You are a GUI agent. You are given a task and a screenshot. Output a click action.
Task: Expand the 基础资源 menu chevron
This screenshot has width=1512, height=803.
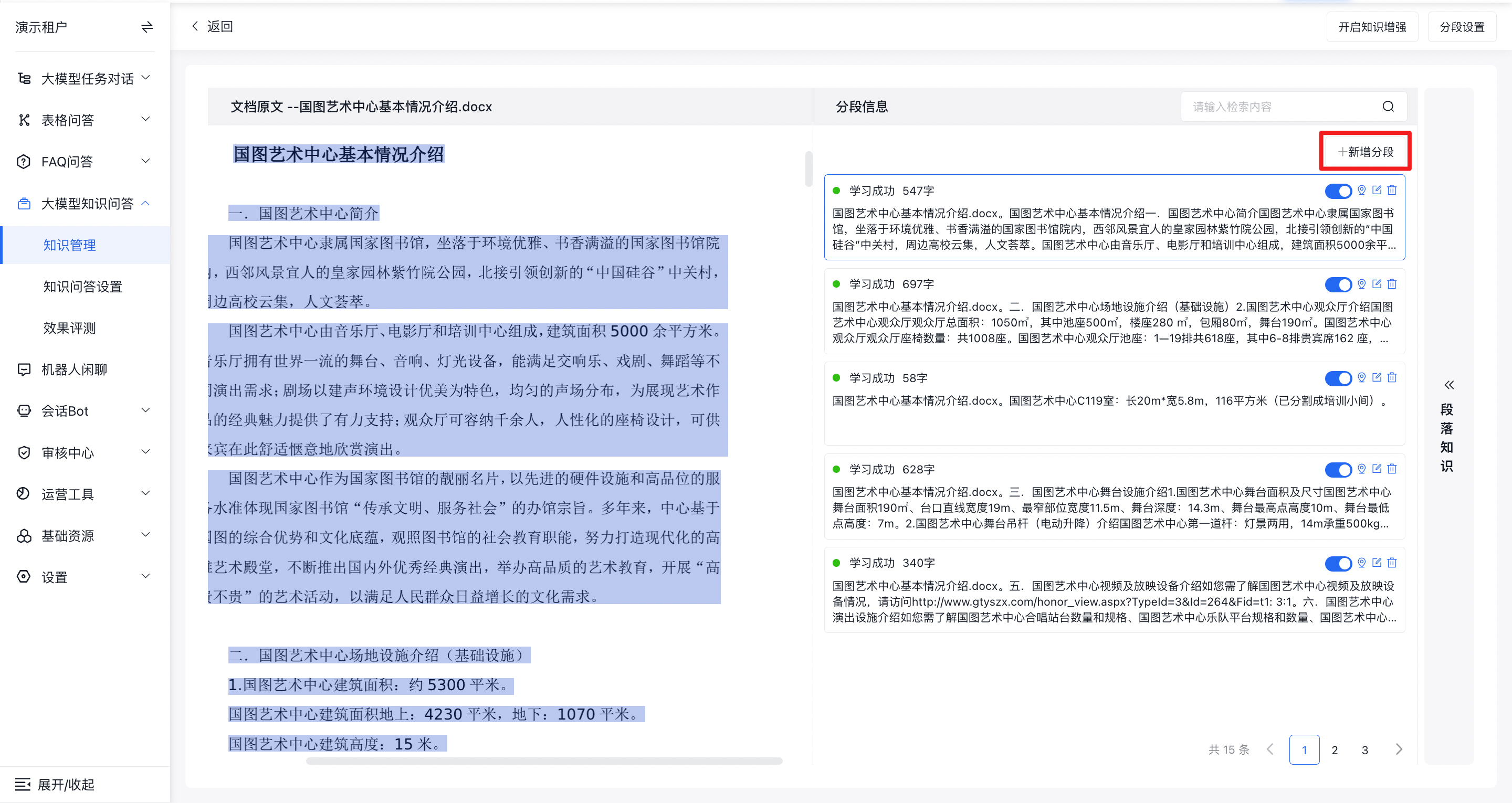point(146,535)
